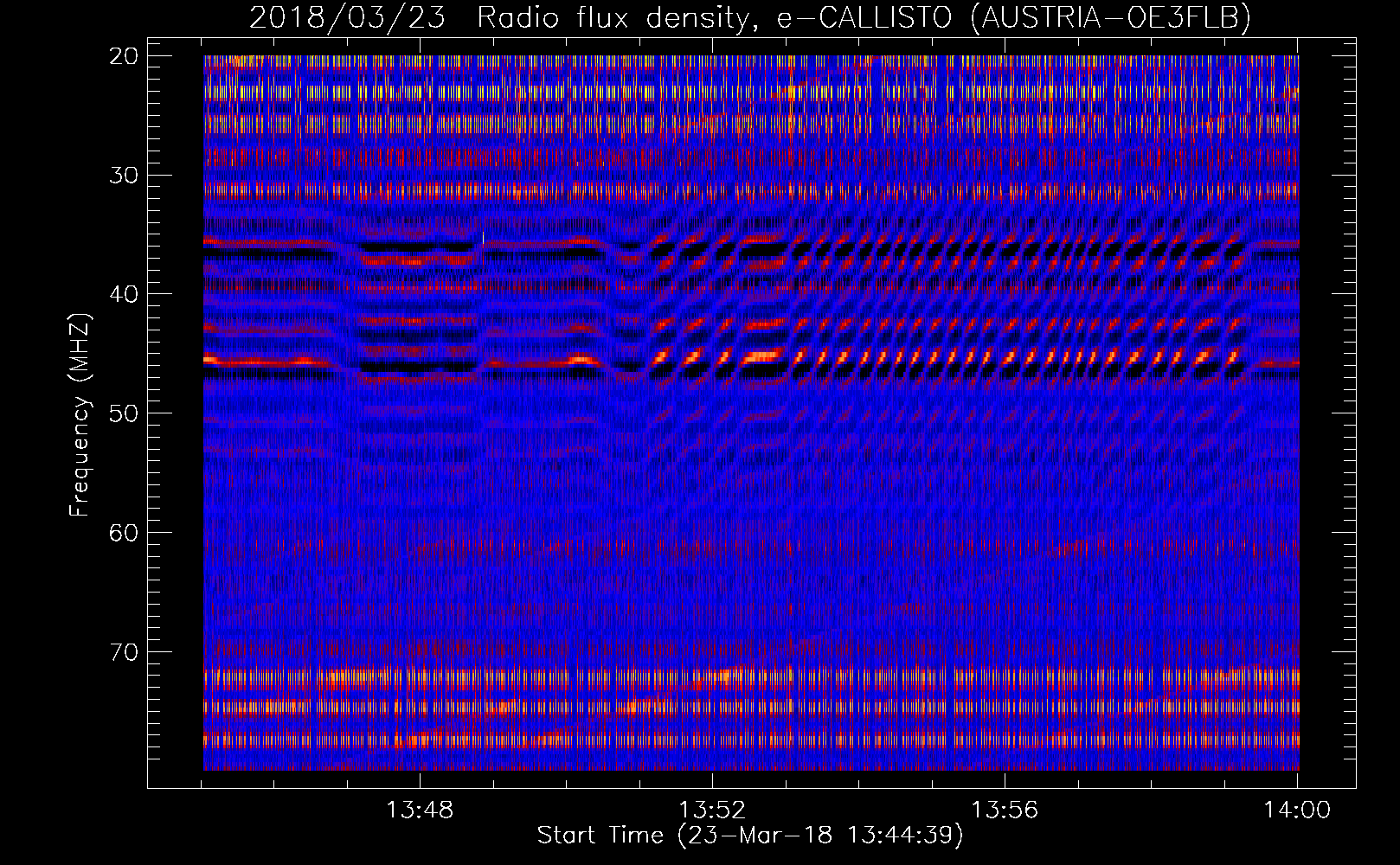Click the 70 frequency tick label
Screen dimensions: 1400x865
point(124,651)
